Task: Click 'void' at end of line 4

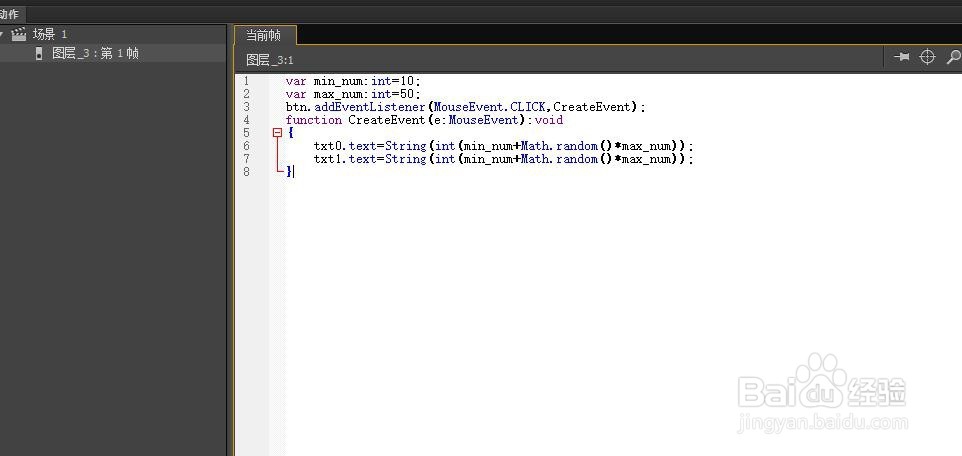Action: [x=548, y=120]
